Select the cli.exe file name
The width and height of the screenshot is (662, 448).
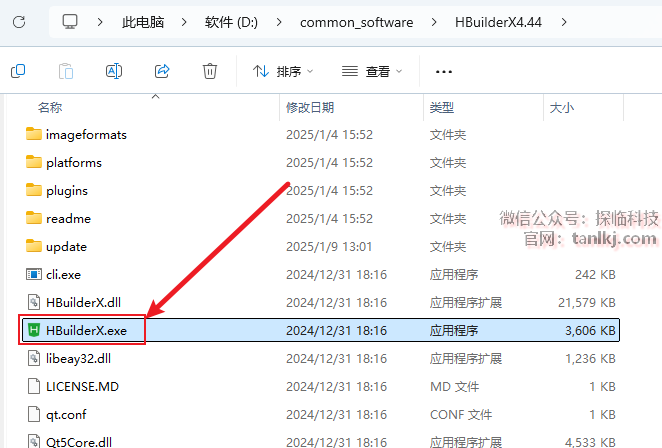pos(63,275)
